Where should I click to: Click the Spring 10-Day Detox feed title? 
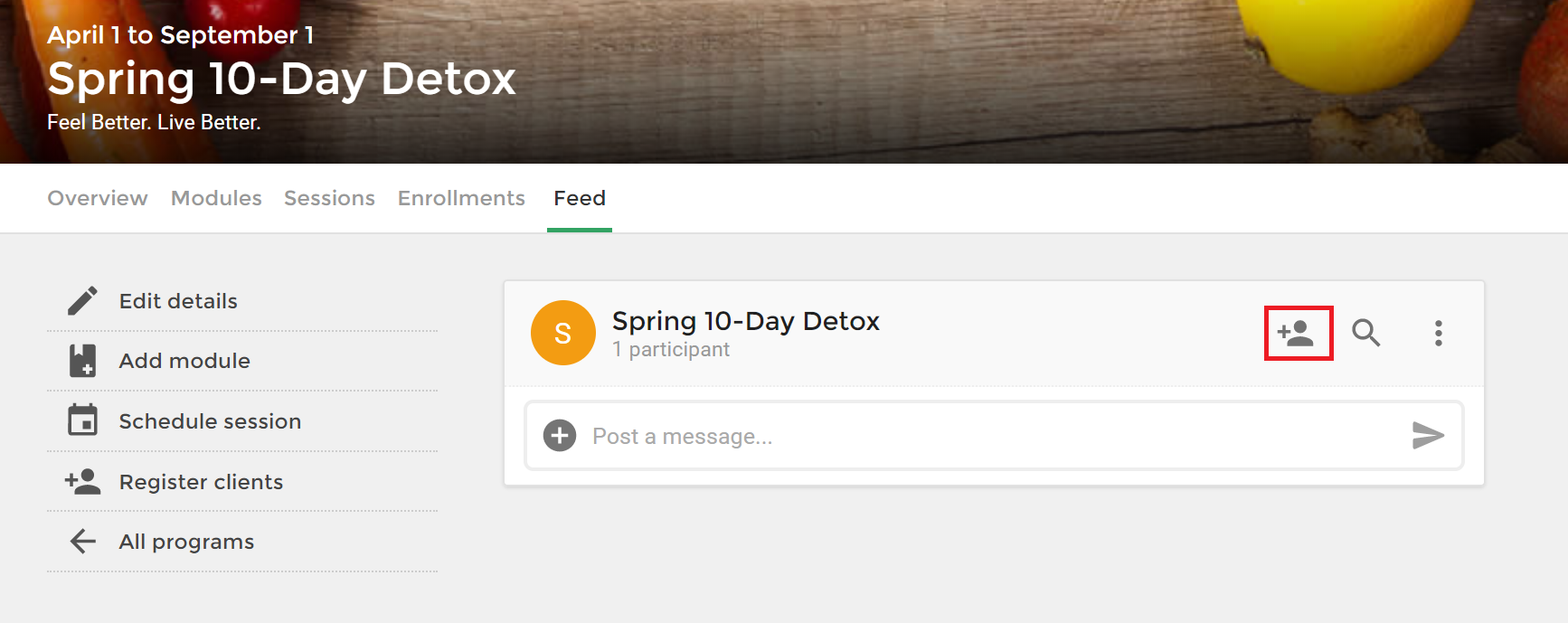point(746,321)
